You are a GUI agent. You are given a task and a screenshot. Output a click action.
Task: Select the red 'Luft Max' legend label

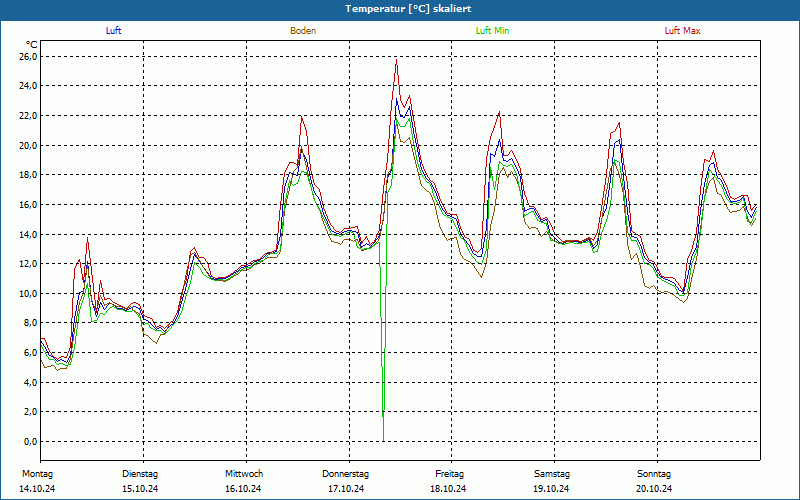pos(682,31)
